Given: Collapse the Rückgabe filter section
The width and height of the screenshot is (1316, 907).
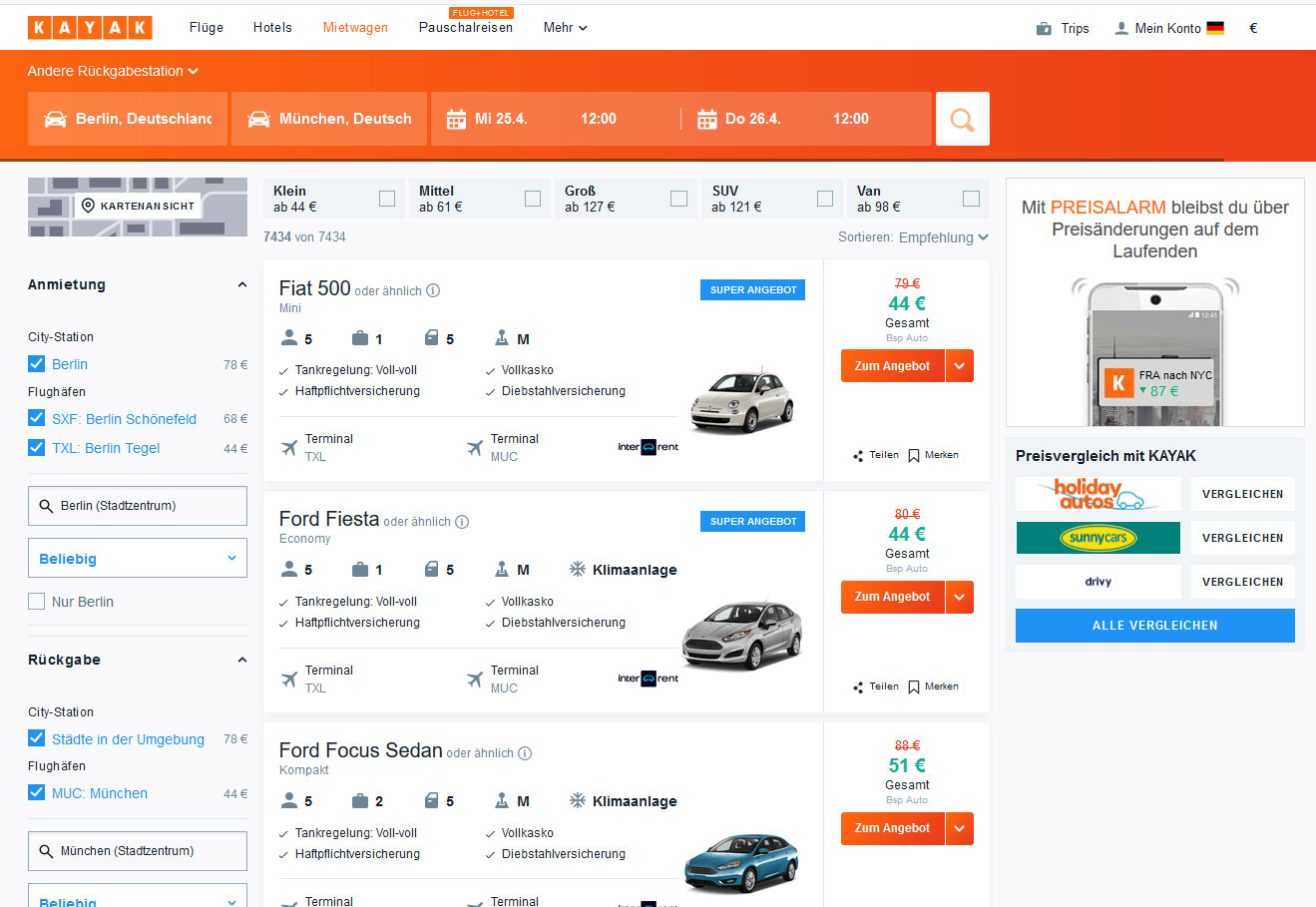Looking at the screenshot, I should [241, 661].
